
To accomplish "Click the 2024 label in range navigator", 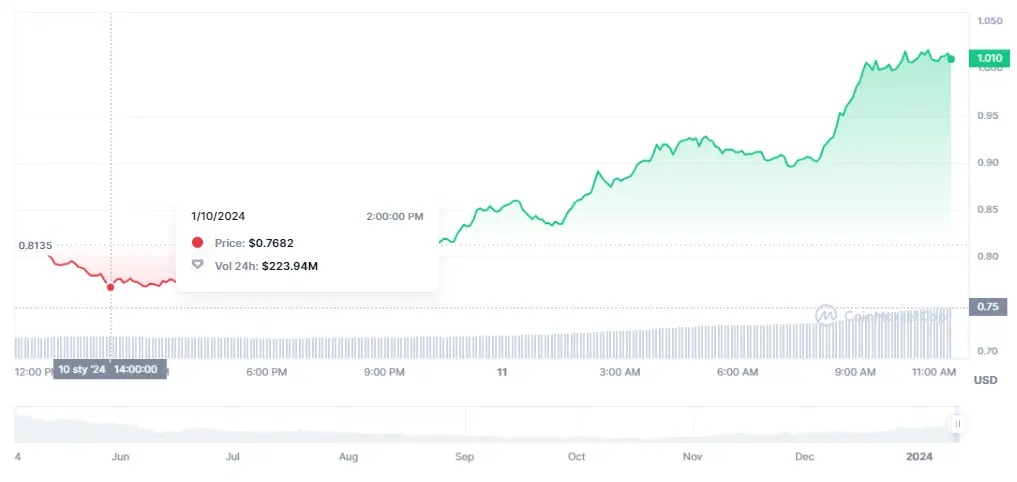I will click(x=919, y=456).
